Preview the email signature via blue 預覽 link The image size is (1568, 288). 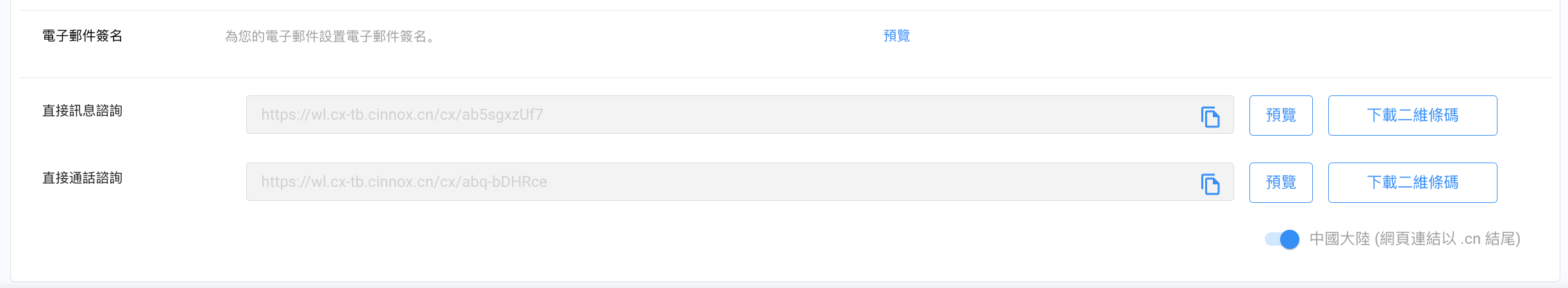(896, 36)
